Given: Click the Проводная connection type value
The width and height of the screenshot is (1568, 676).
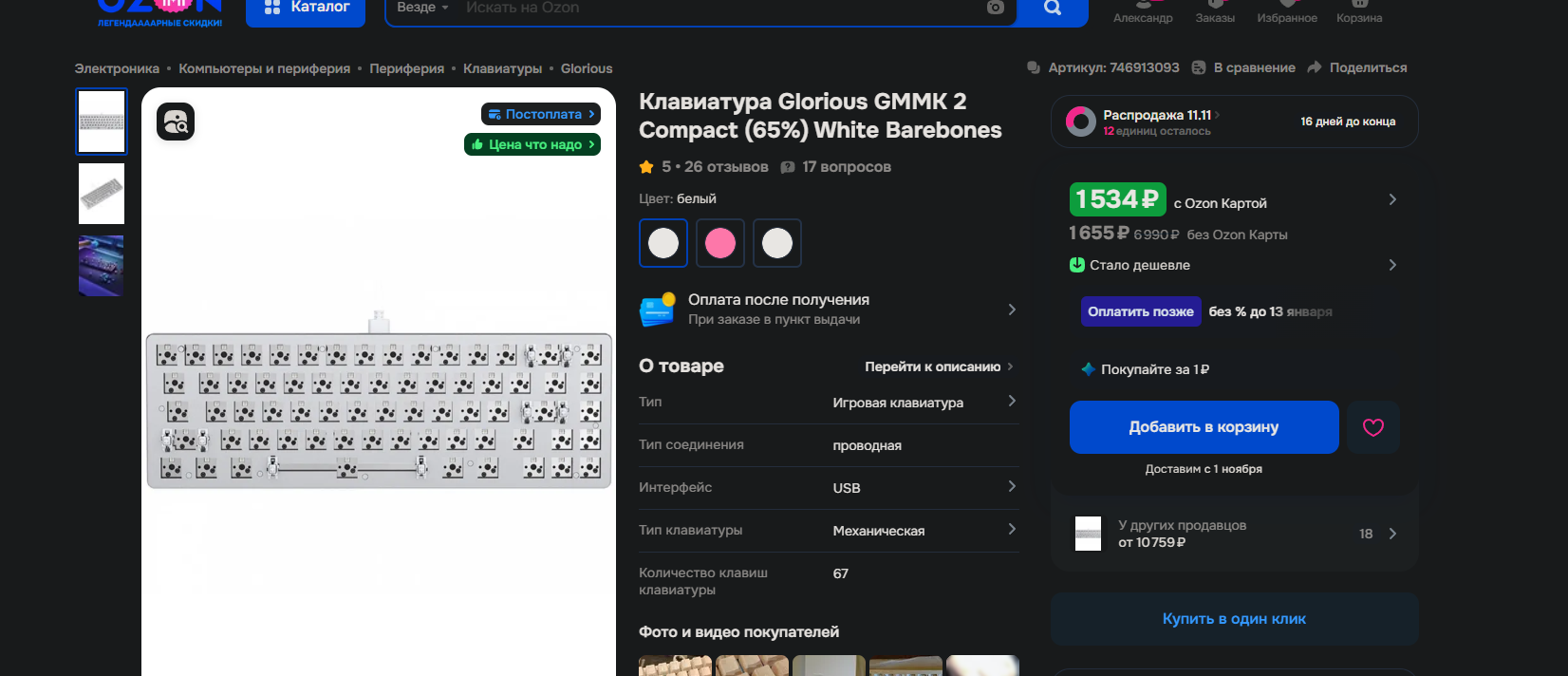Looking at the screenshot, I should 867,445.
